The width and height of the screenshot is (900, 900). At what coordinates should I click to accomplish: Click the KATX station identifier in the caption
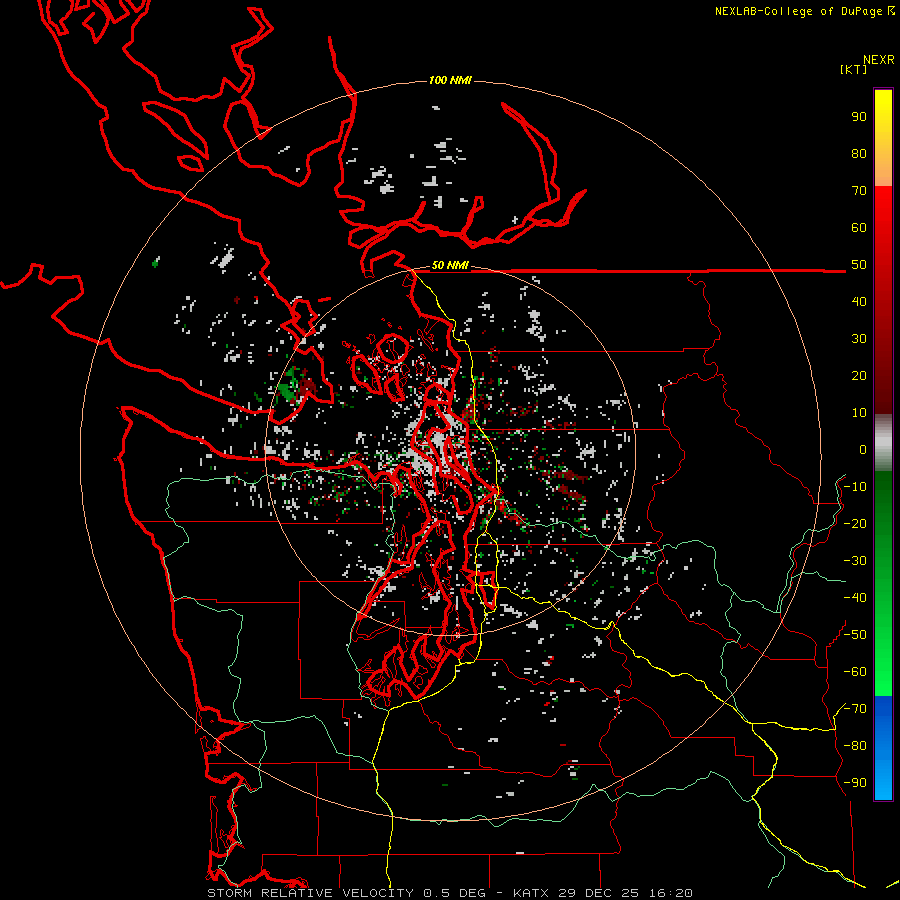531,893
